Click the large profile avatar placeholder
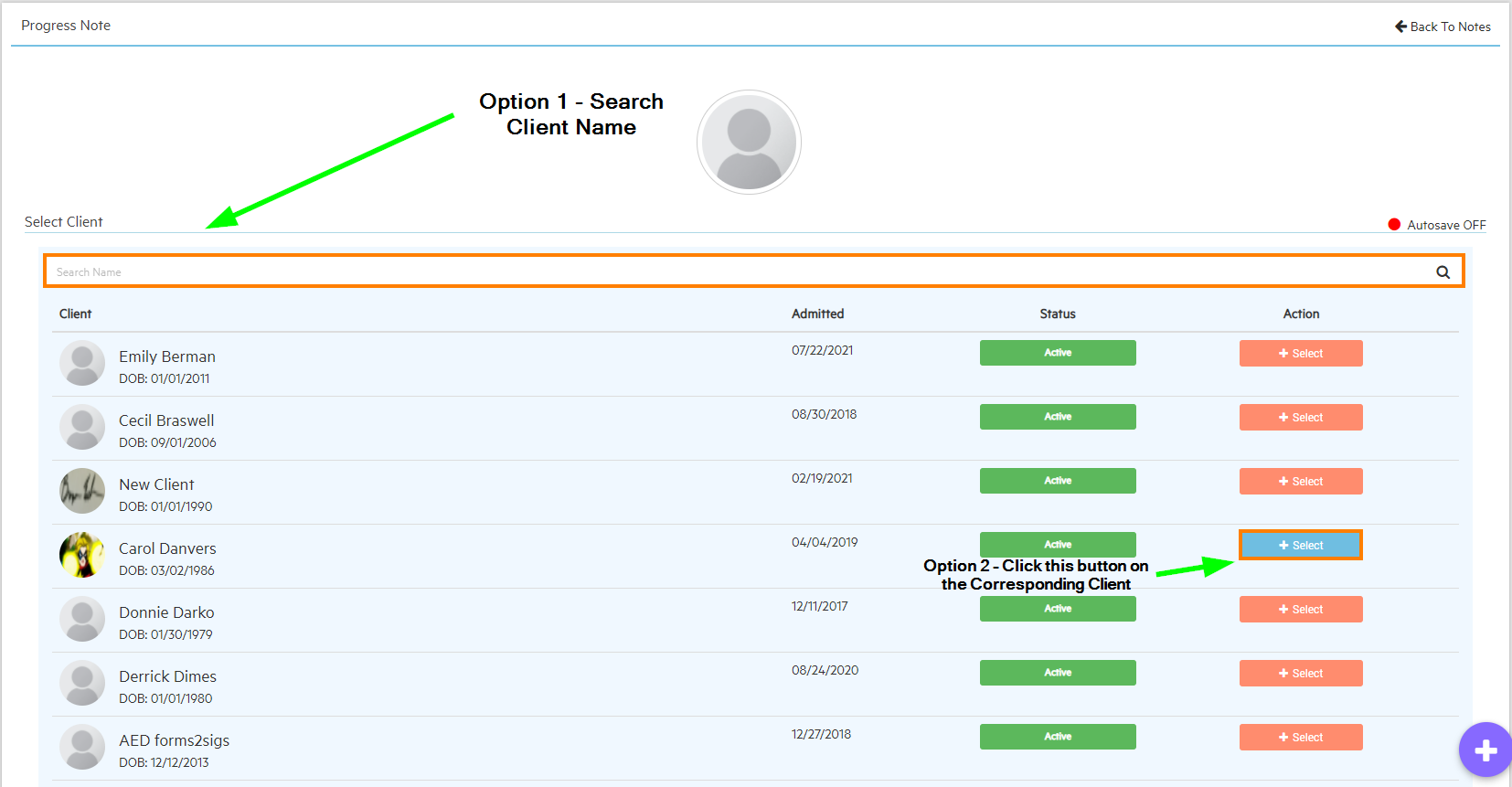This screenshot has height=787, width=1512. point(749,143)
